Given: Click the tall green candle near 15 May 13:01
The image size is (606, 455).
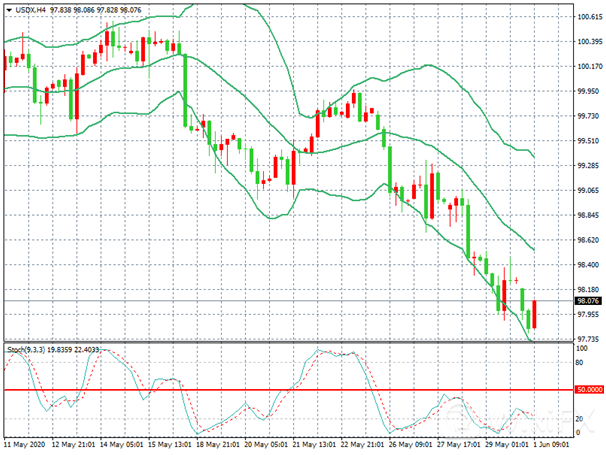Looking at the screenshot, I should (x=185, y=92).
